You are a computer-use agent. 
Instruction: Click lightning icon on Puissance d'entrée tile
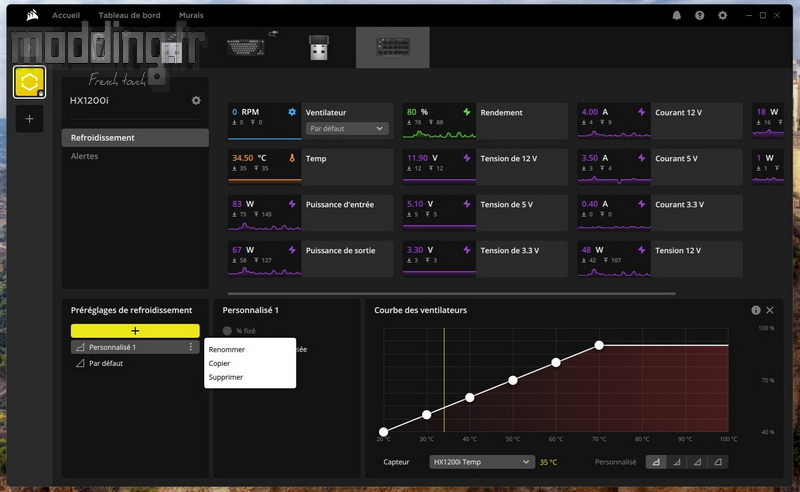[x=292, y=204]
